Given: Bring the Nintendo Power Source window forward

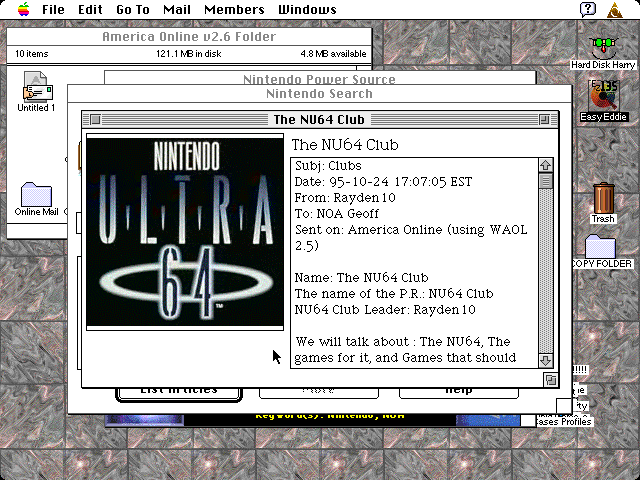Looking at the screenshot, I should point(319,78).
